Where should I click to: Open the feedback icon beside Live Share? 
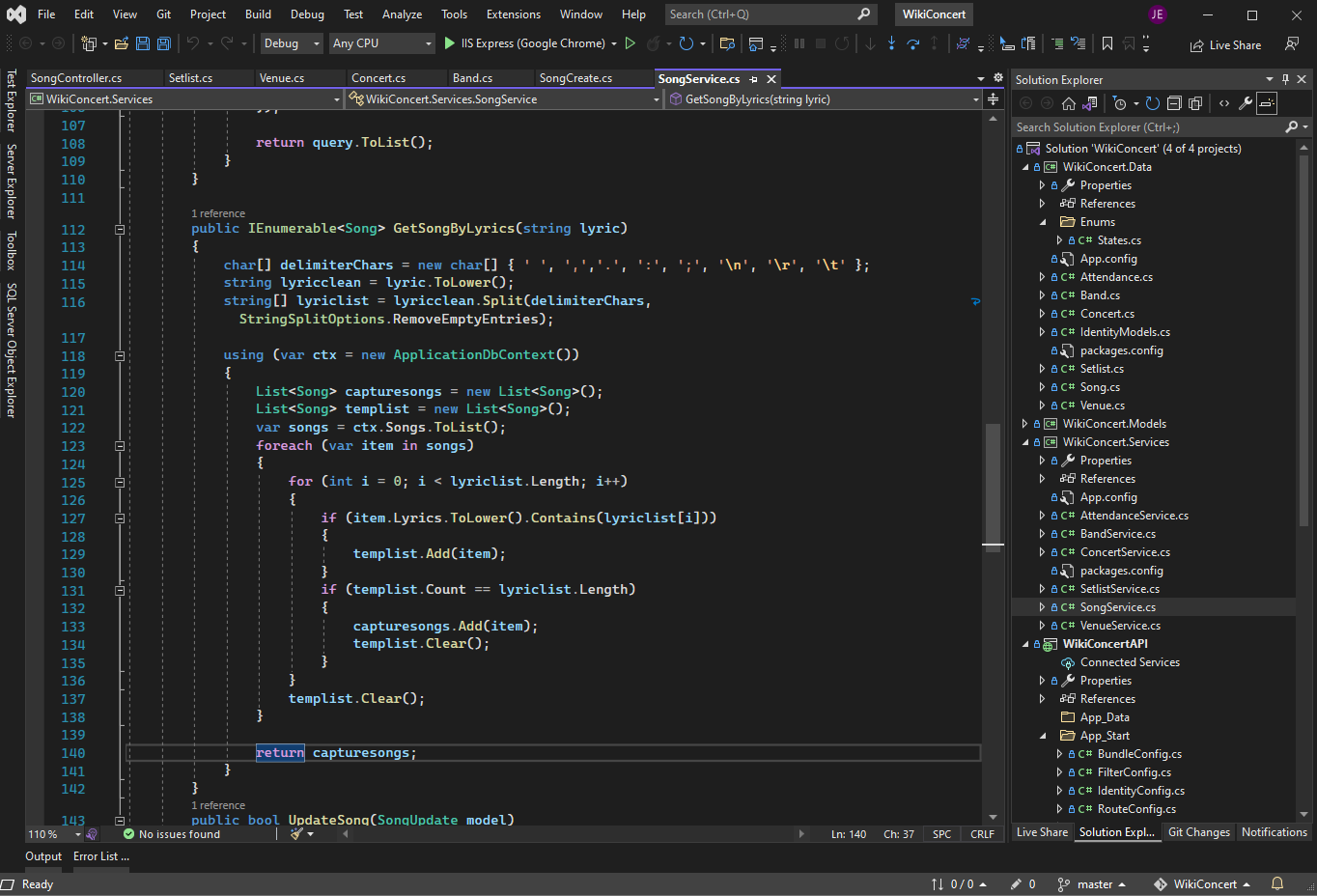tap(1292, 44)
